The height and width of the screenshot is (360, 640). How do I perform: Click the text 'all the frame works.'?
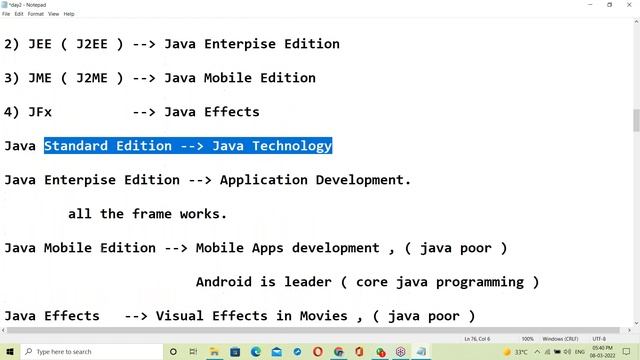tap(147, 214)
